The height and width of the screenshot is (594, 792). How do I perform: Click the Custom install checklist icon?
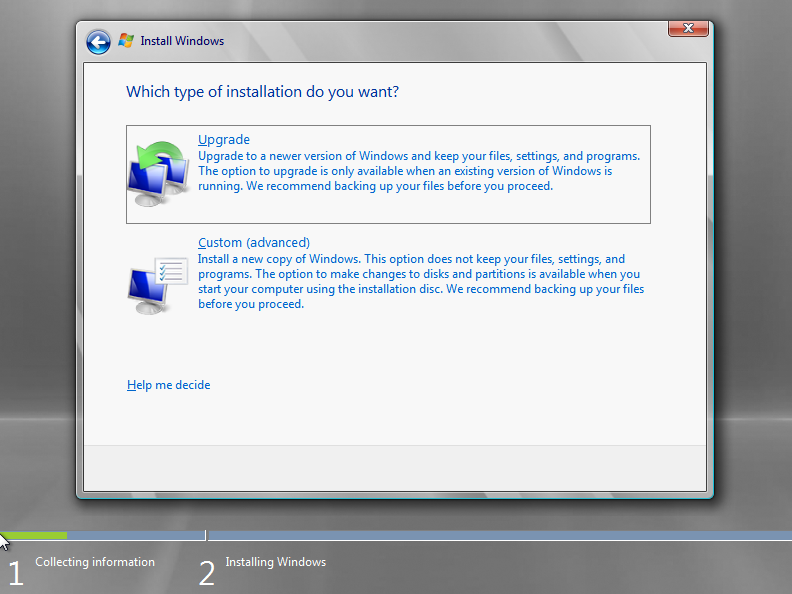[x=158, y=285]
